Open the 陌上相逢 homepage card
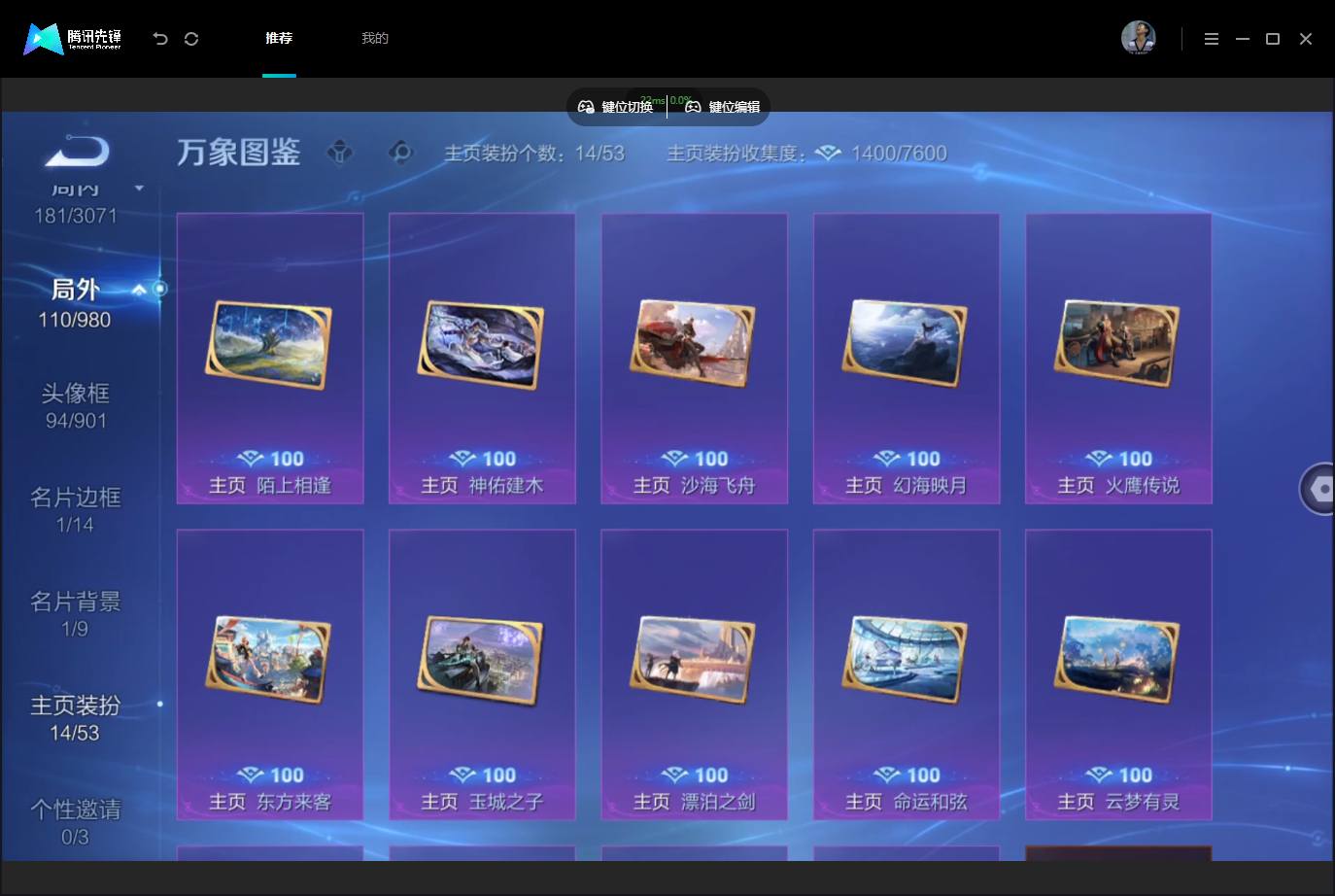The height and width of the screenshot is (896, 1335). pyautogui.click(x=270, y=359)
